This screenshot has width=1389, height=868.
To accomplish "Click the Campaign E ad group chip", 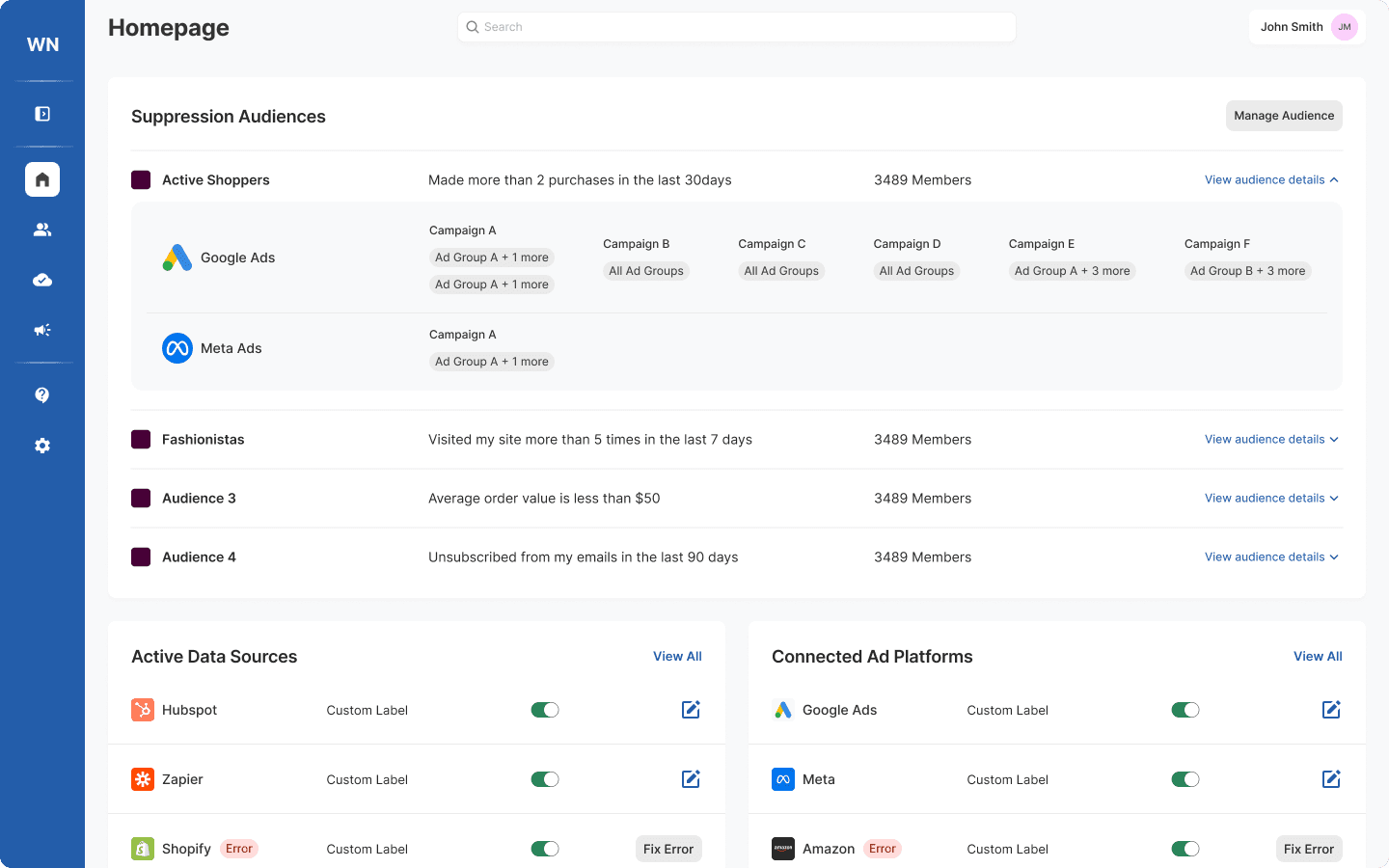I will [1072, 271].
